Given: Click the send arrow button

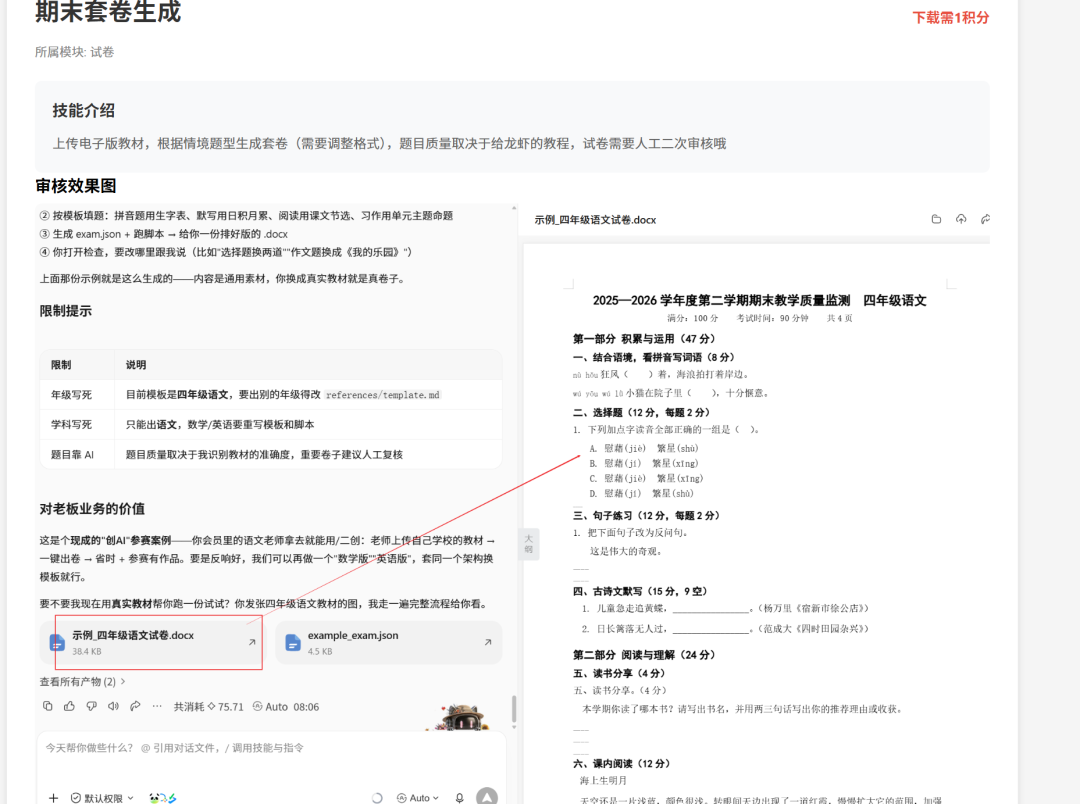Looking at the screenshot, I should point(487,796).
